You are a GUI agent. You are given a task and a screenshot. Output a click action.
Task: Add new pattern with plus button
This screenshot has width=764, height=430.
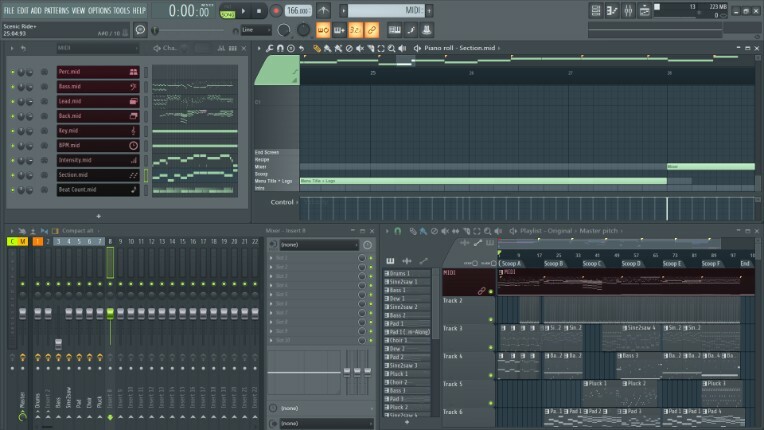(x=429, y=10)
